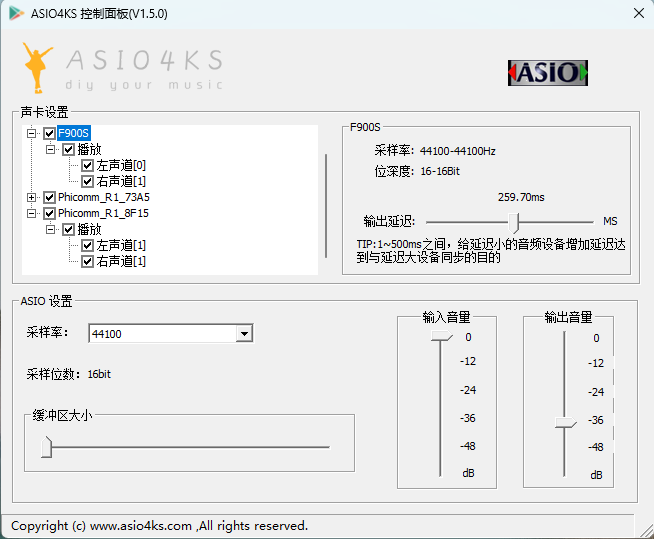Toggle Phicomm_R1_8F15 device checkbox
Screen dimensions: 654x539
point(50,214)
